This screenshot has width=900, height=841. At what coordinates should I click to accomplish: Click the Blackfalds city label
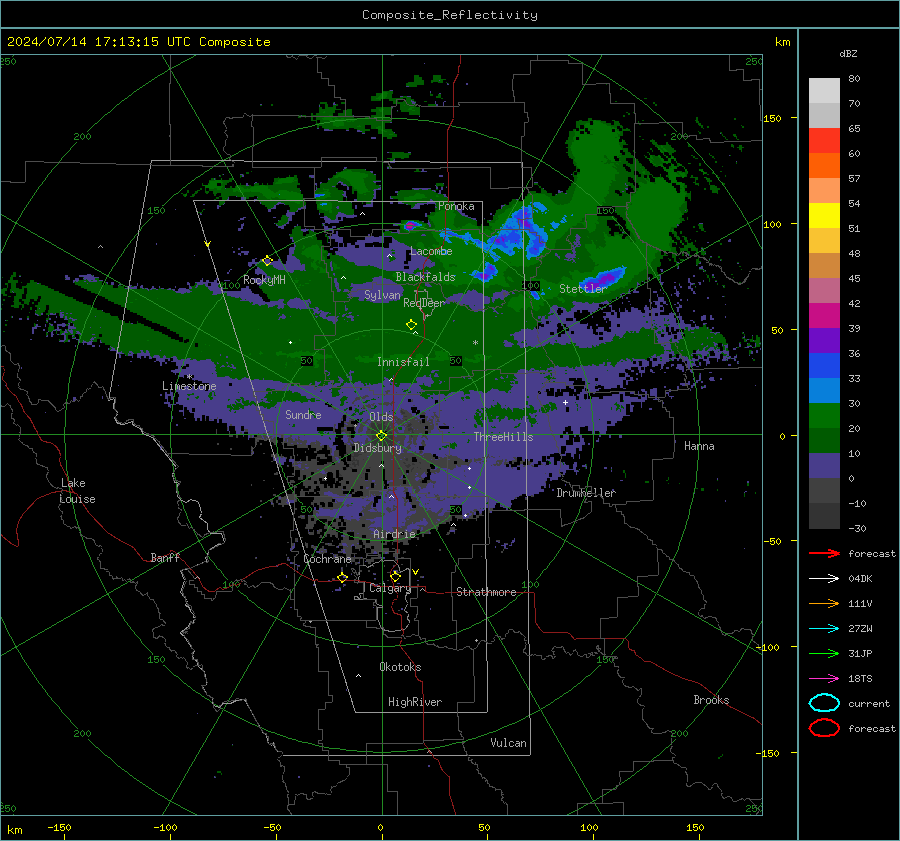pos(425,277)
